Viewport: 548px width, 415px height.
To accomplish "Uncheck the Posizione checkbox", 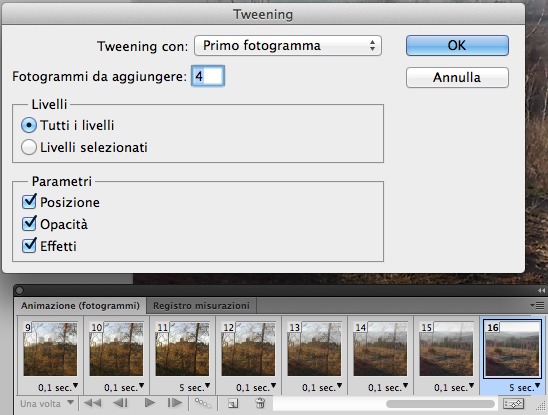I will click(x=29, y=202).
